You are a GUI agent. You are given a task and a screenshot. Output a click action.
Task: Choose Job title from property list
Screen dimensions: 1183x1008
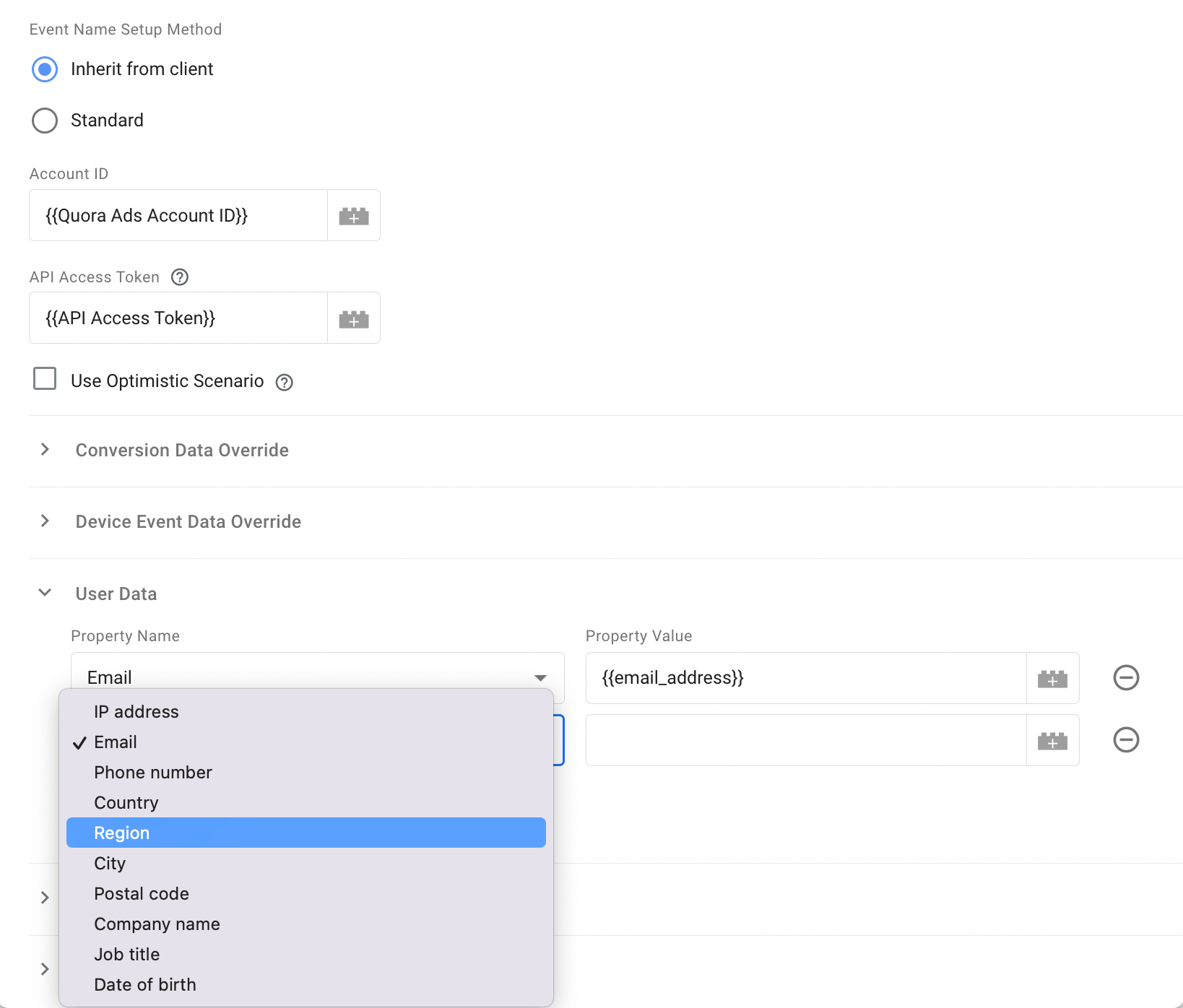point(306,955)
